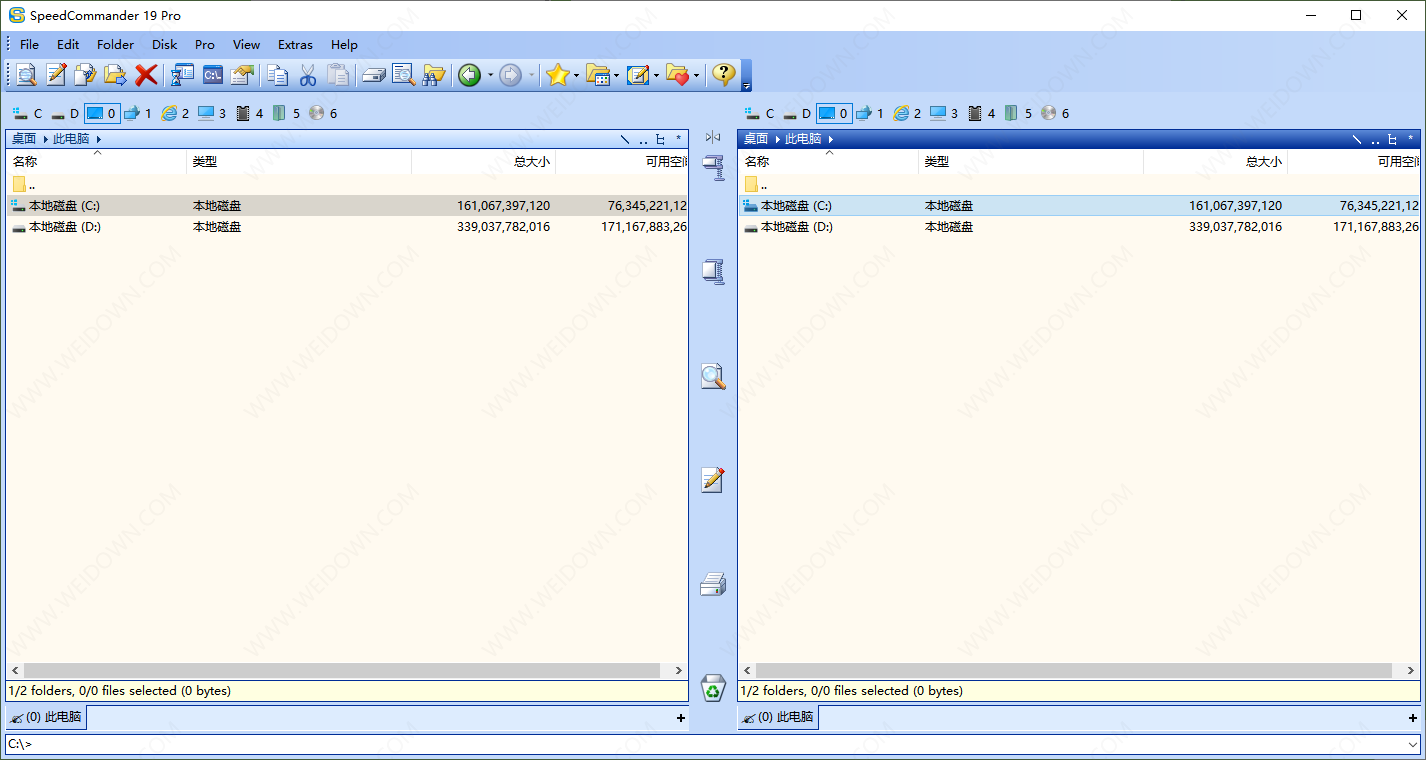The width and height of the screenshot is (1426, 760).
Task: Click the clipboard paste icon
Action: click(x=338, y=75)
